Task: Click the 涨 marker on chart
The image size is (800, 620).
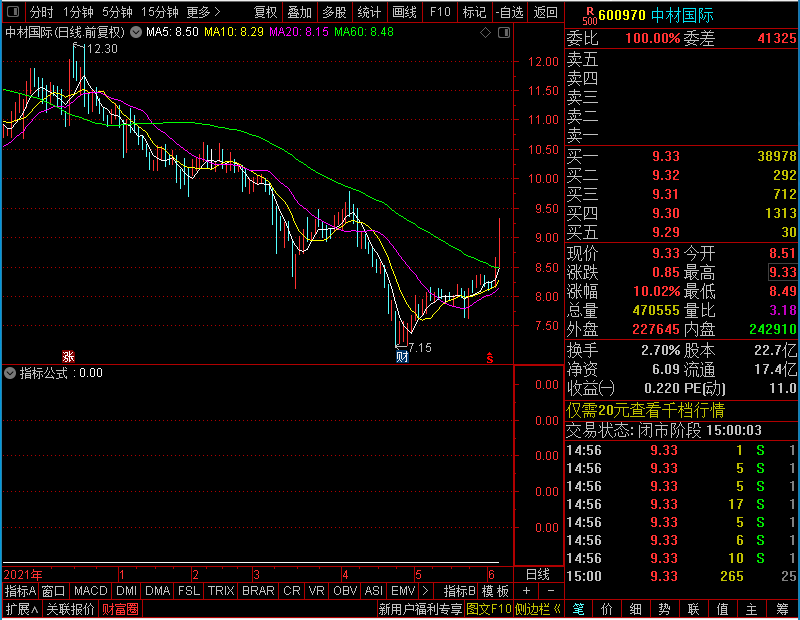Action: click(68, 356)
